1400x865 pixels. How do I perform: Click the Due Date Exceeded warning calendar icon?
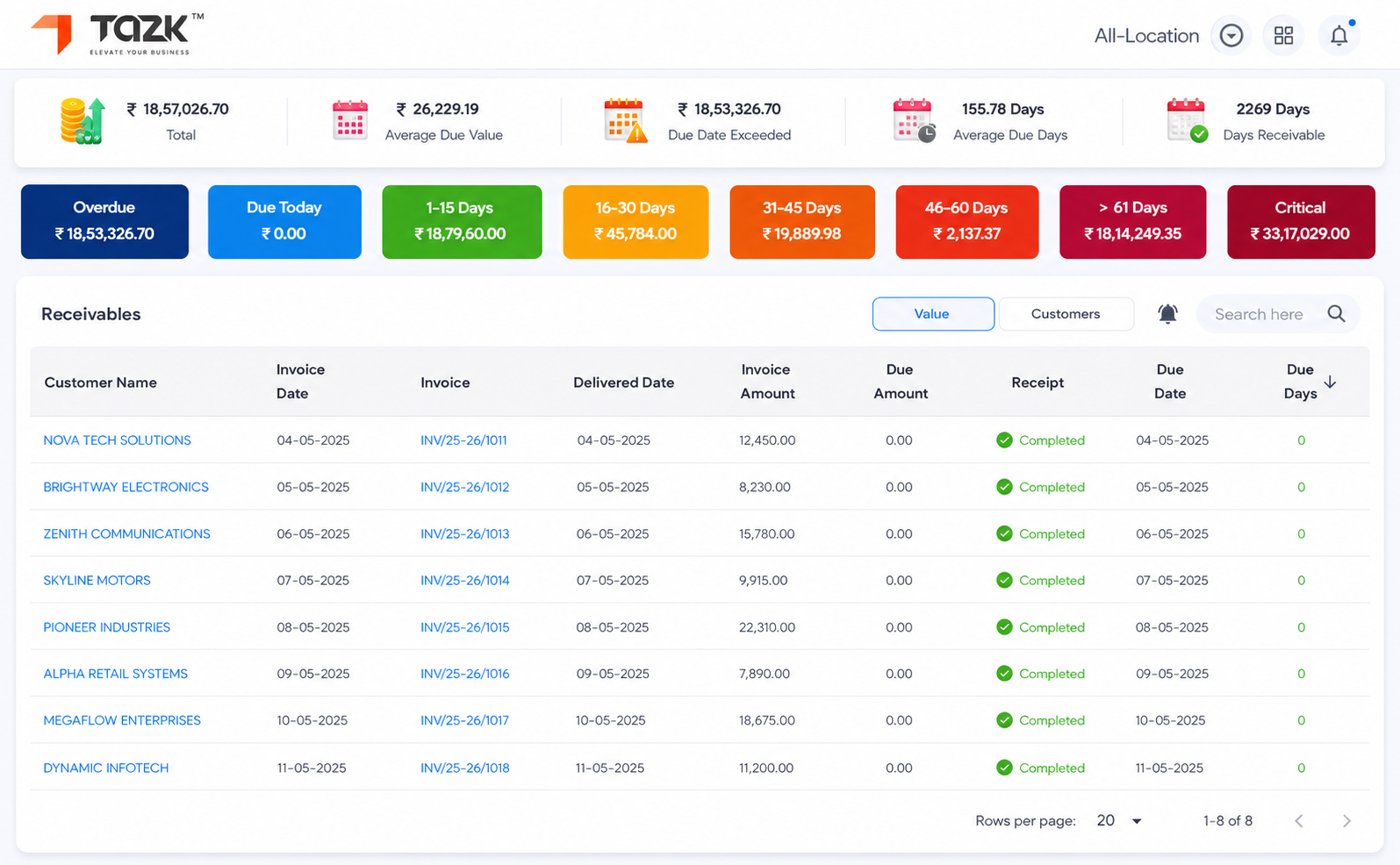(x=625, y=121)
